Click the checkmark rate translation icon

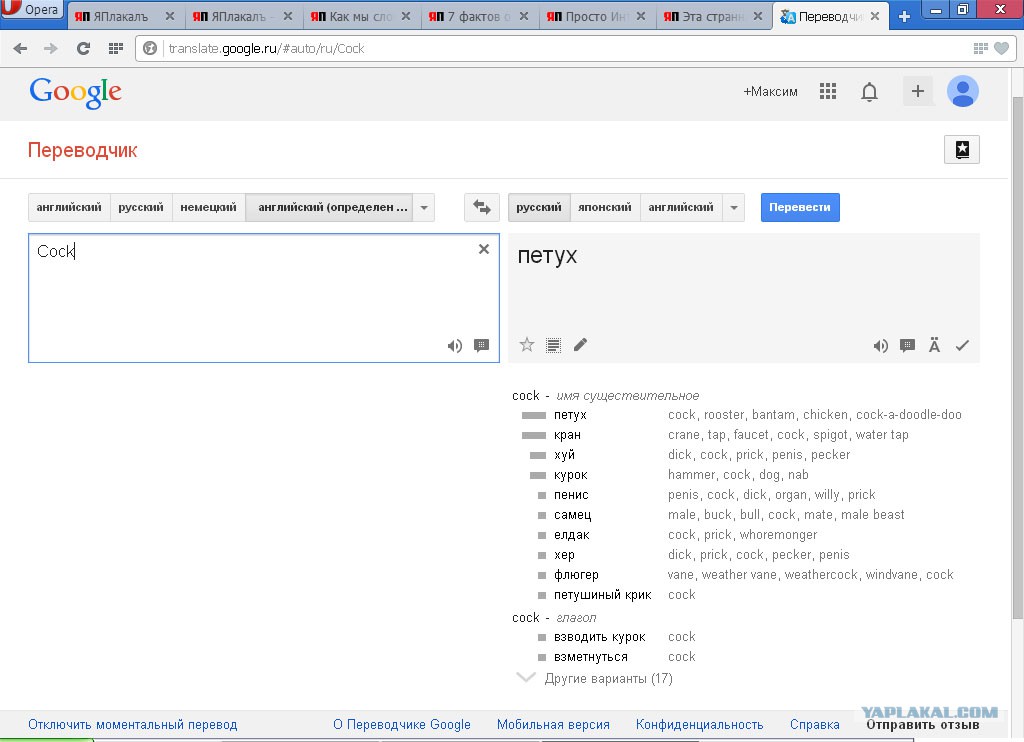click(962, 346)
